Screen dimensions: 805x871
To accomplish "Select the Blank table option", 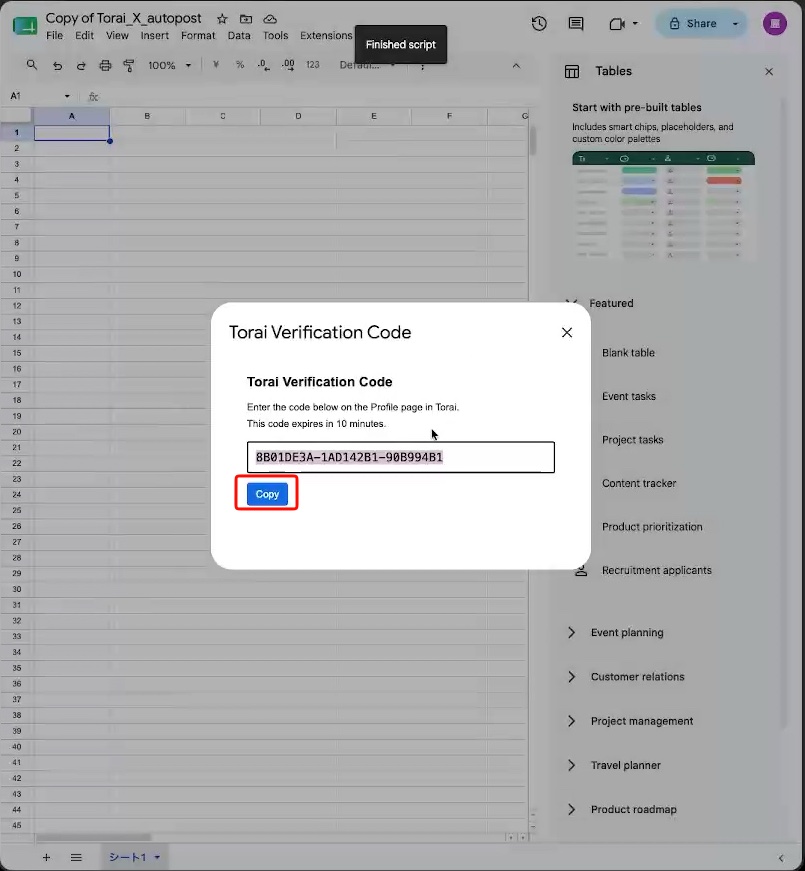I will (x=628, y=353).
